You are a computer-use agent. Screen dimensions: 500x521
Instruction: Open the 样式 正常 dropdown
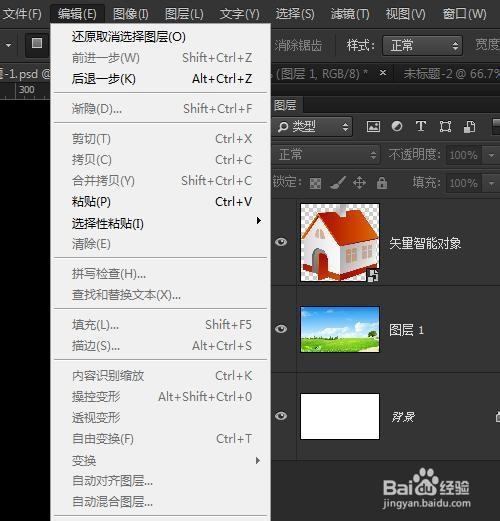tap(422, 45)
